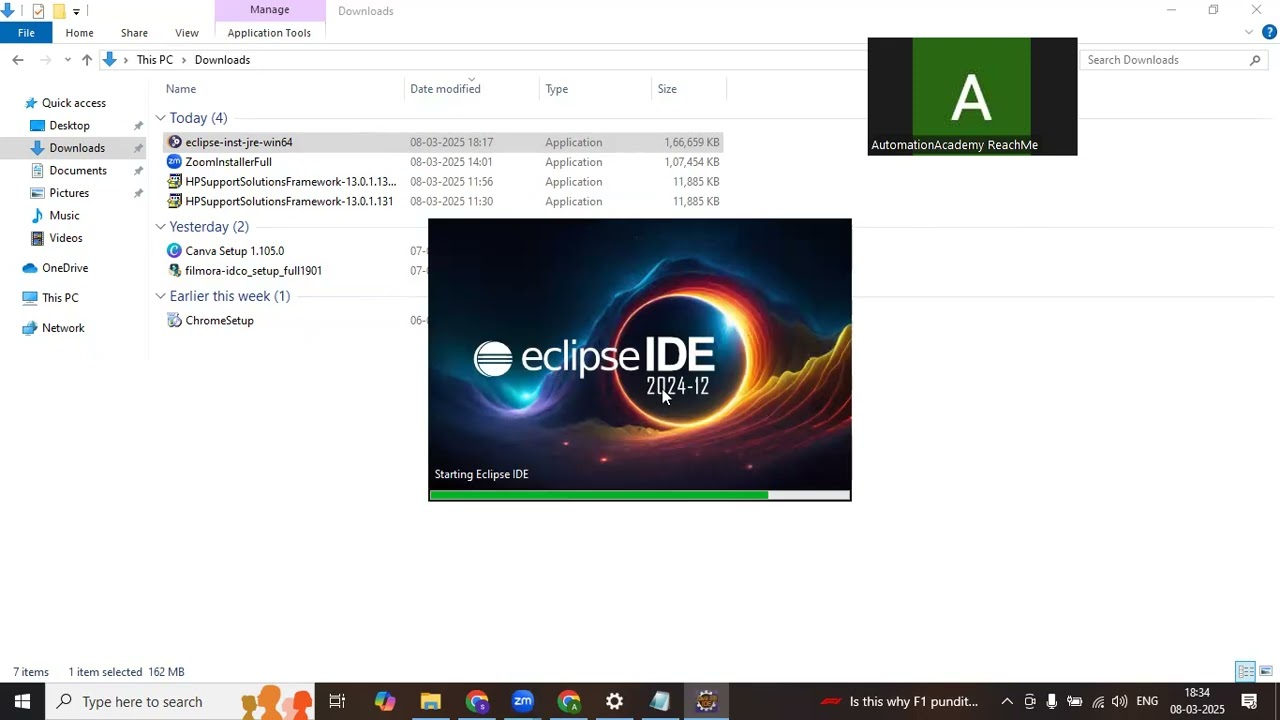Collapse the Yesterday (2) group
The image size is (1280, 720).
[x=160, y=227]
